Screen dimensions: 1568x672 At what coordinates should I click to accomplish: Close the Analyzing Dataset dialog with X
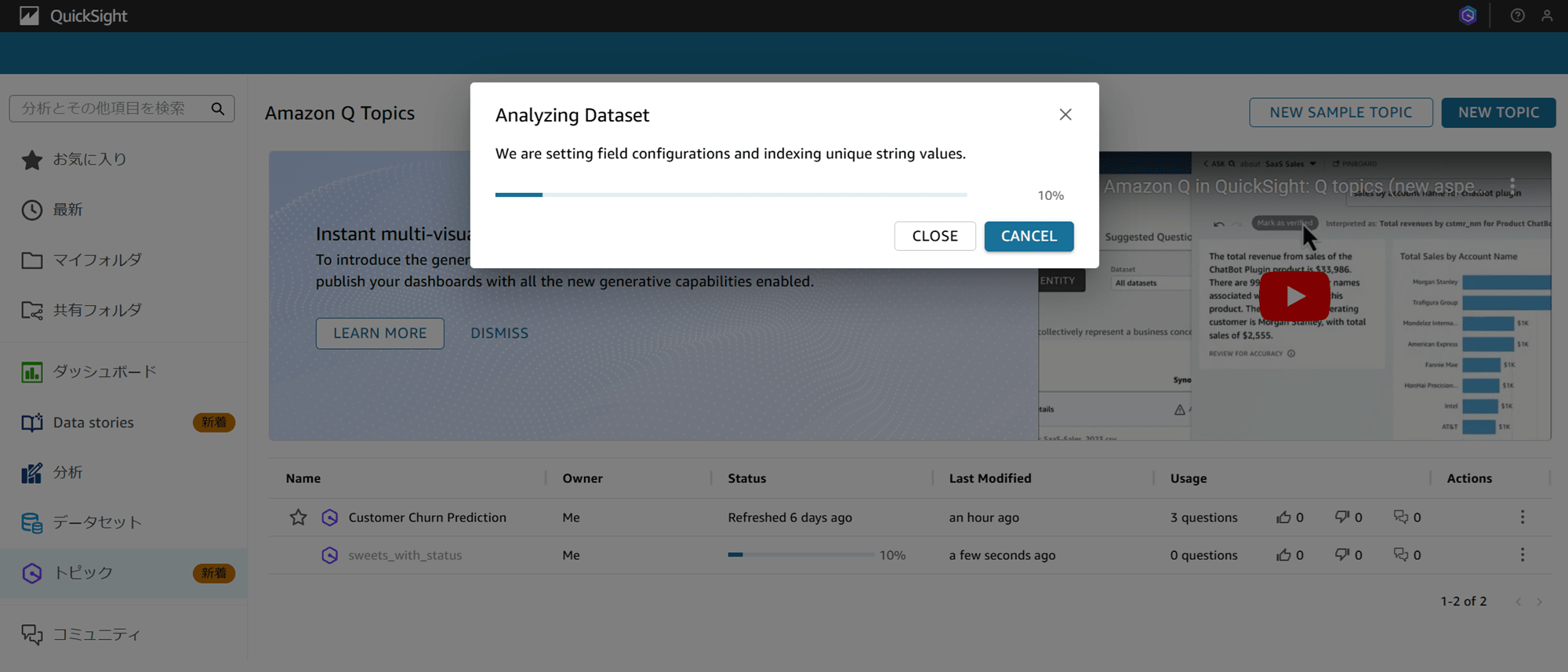click(x=1065, y=114)
